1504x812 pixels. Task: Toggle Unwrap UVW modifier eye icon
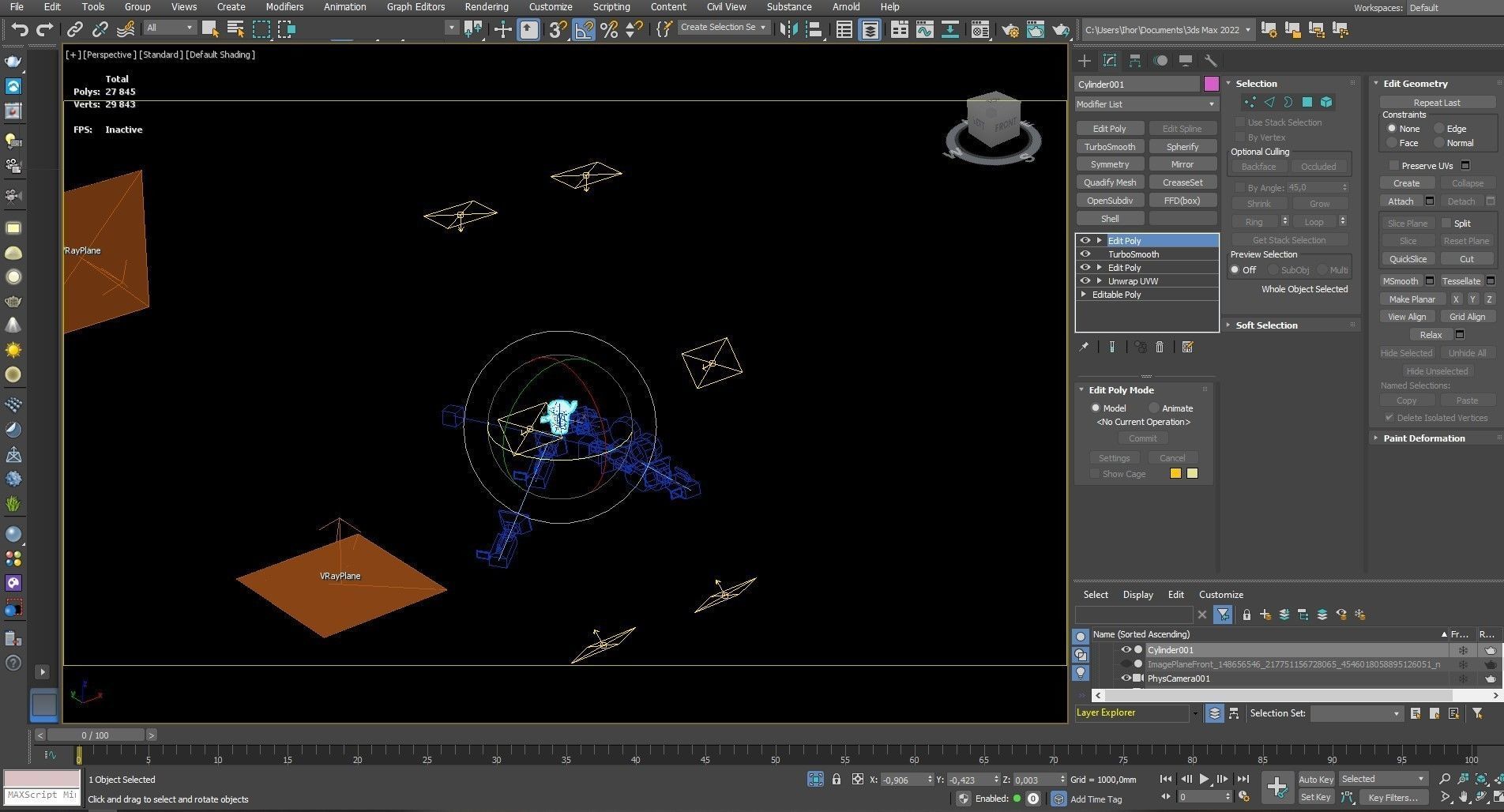click(1085, 281)
